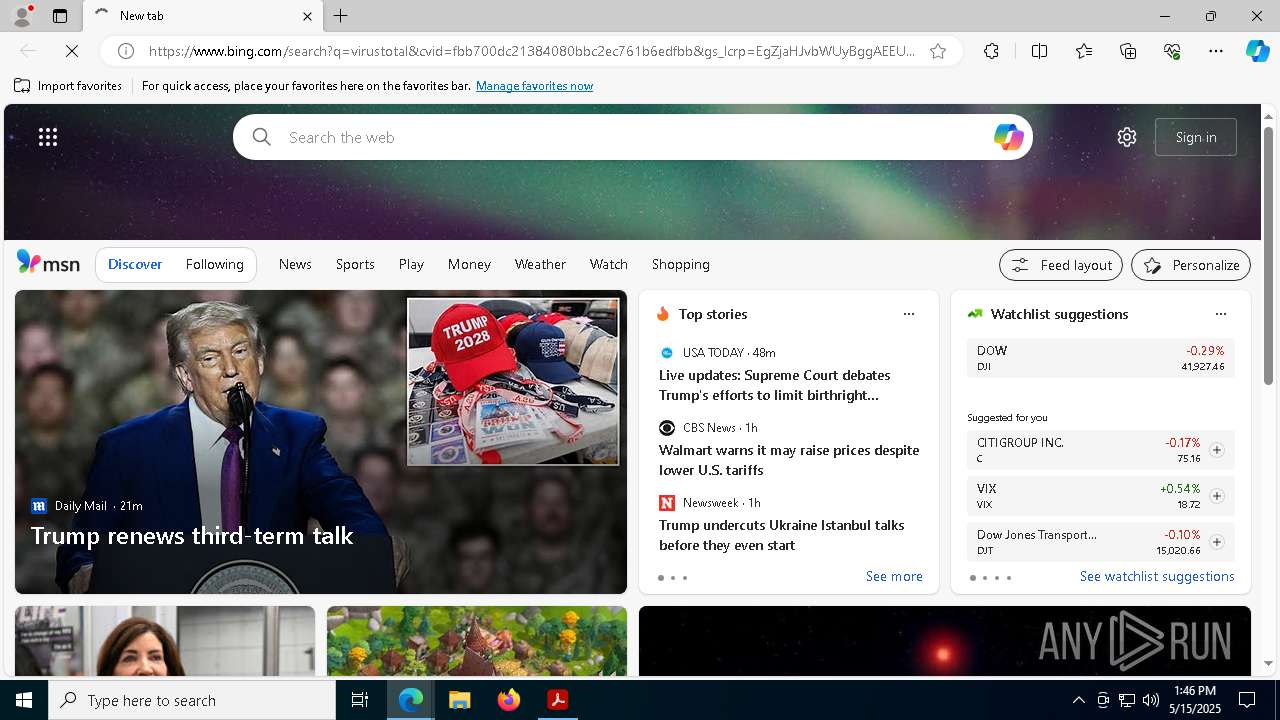Click the Type here to search box
Viewport: 1280px width, 720px height.
(192, 700)
